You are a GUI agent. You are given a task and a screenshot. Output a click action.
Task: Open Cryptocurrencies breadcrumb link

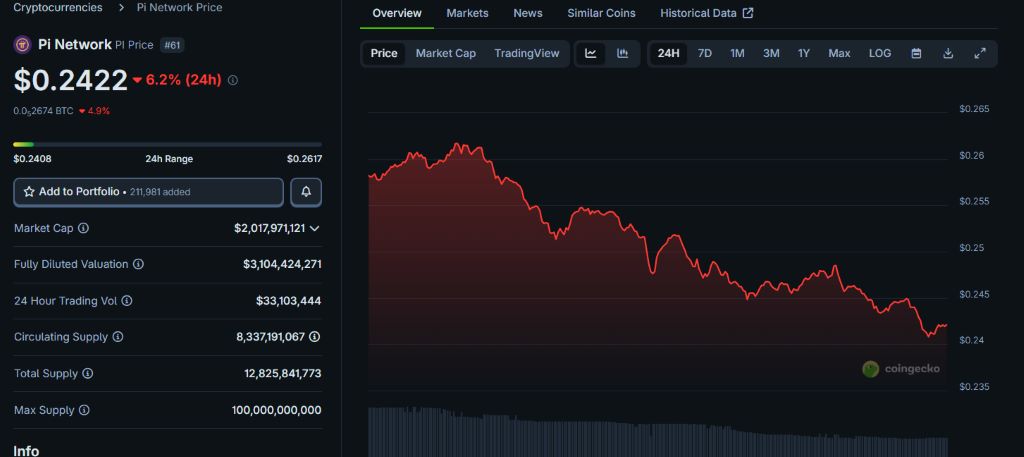[58, 7]
